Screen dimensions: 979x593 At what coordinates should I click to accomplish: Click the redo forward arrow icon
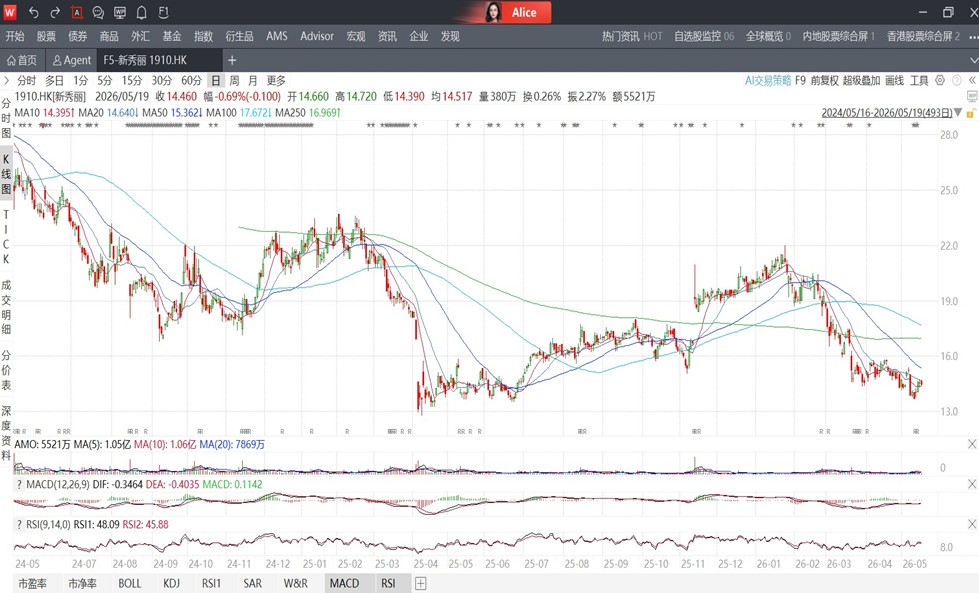55,12
